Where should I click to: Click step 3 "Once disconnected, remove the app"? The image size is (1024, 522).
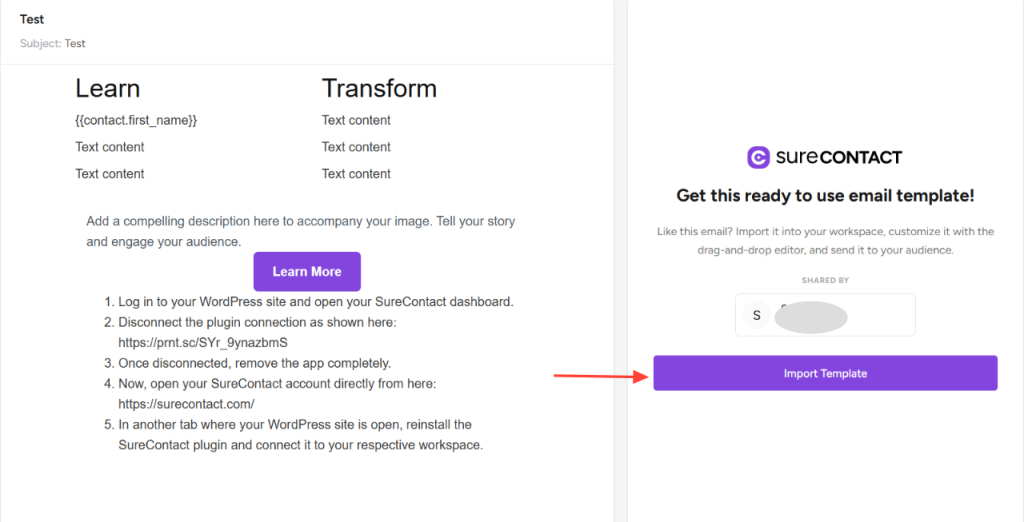tap(254, 363)
